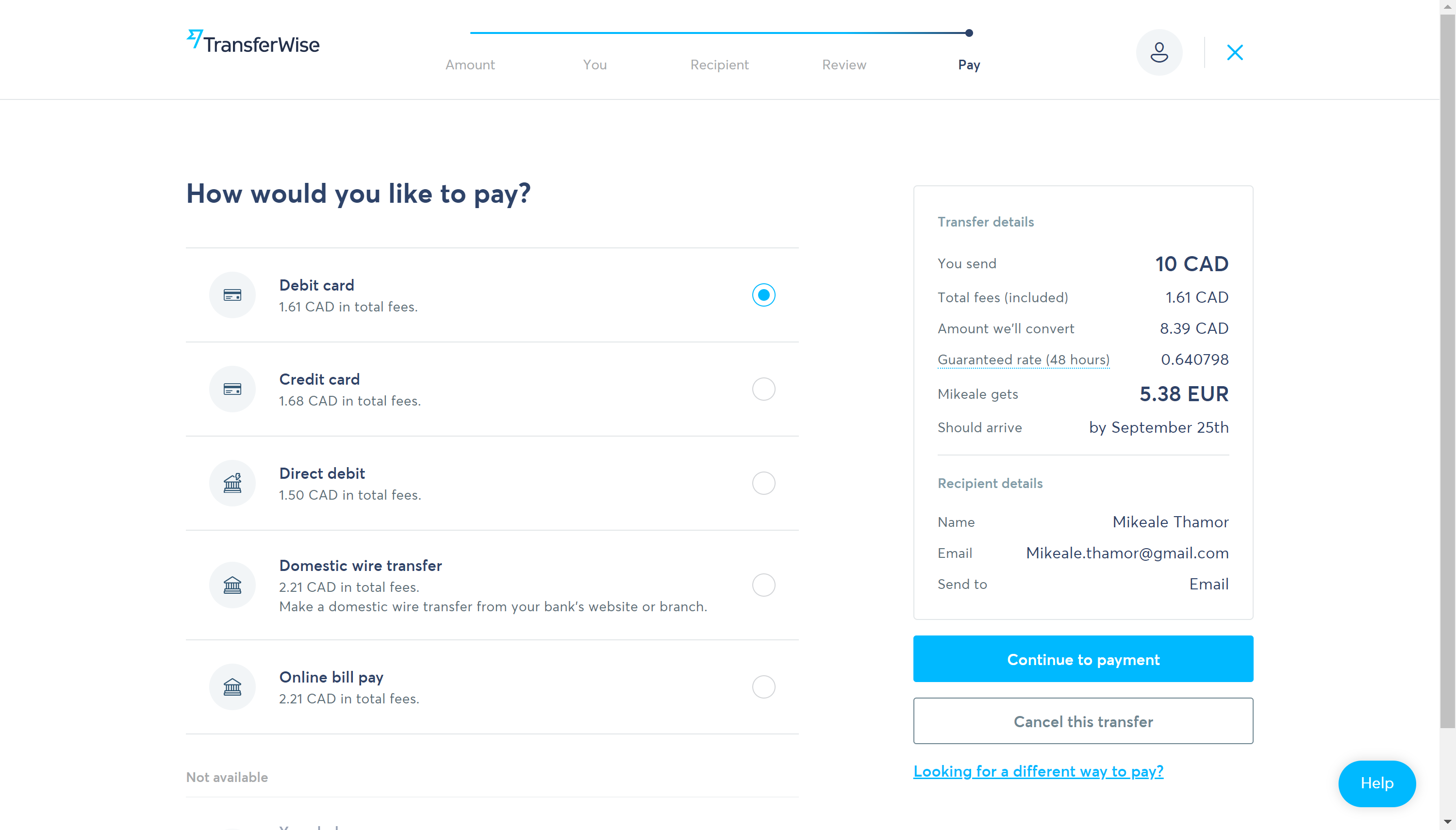Click the online bill pay bank icon
Viewport: 1456px width, 830px height.
pos(232,687)
